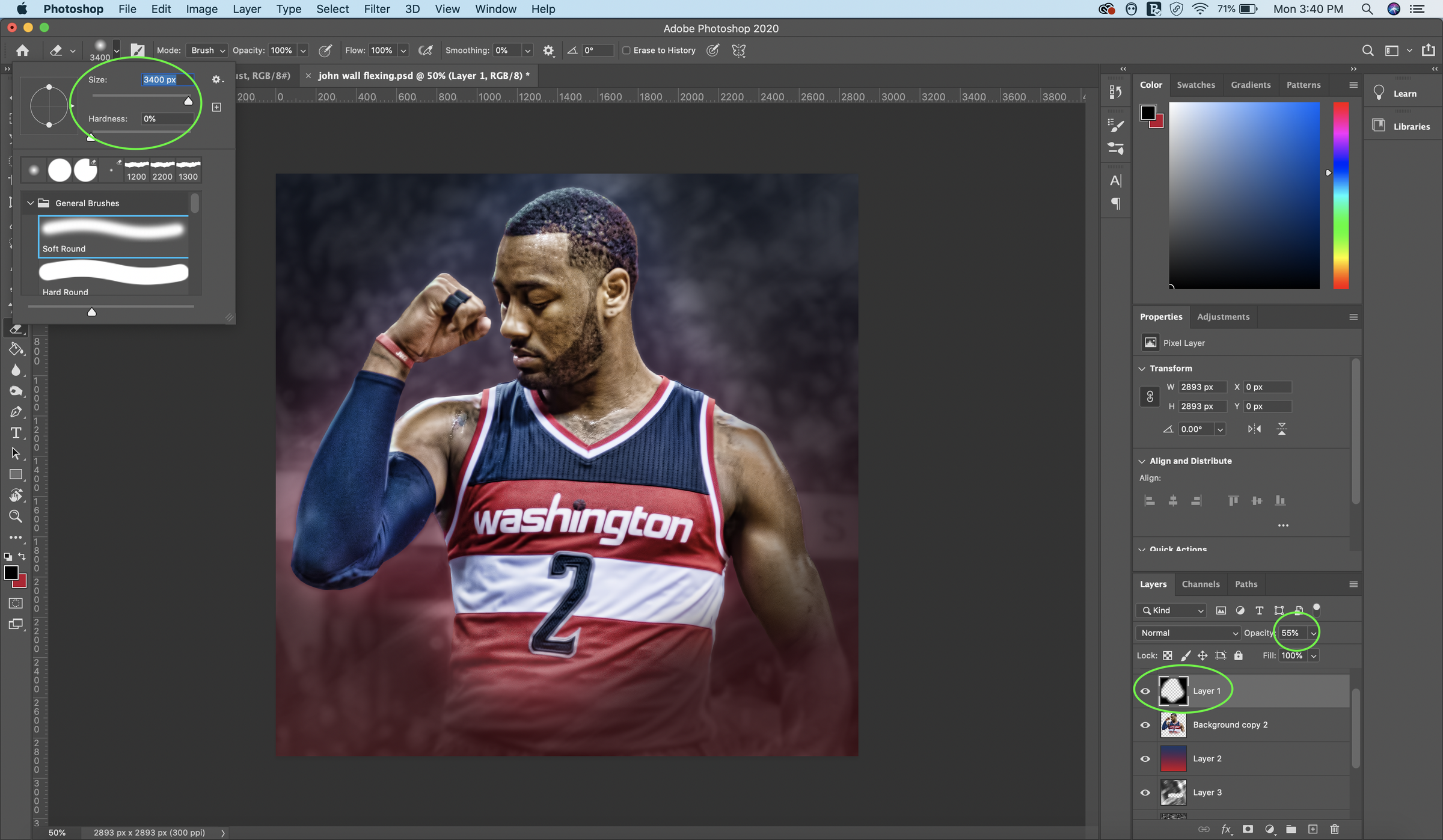Screen dimensions: 1443x840
Task: Switch to the Channels tab
Action: coord(1200,584)
